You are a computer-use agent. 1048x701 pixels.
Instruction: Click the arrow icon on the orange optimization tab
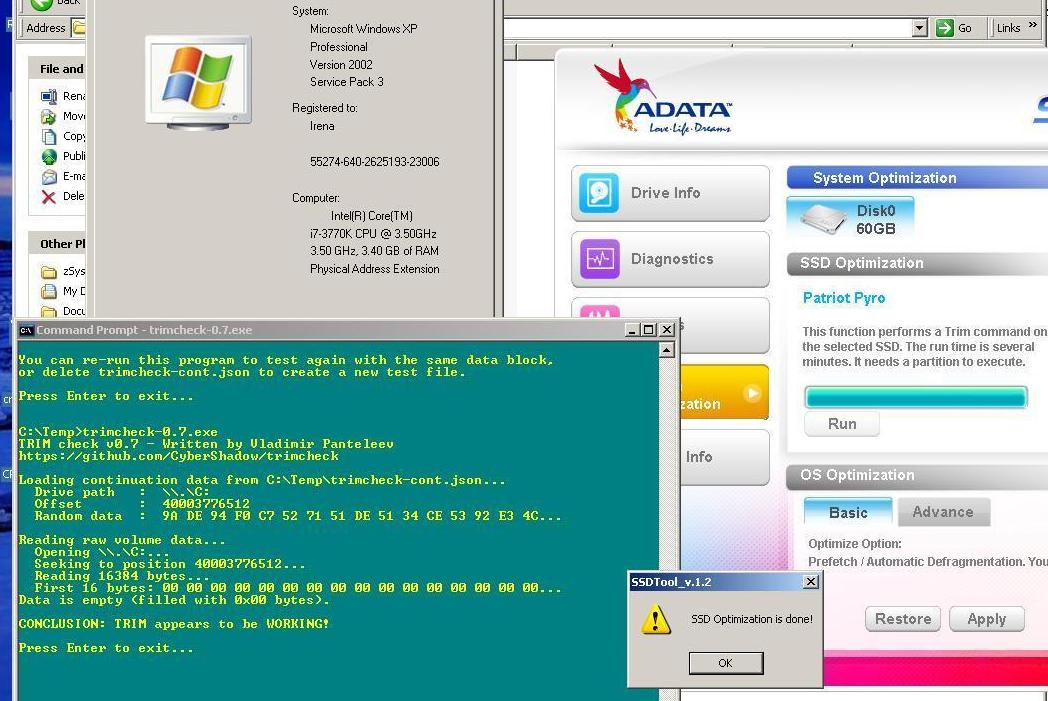click(753, 393)
